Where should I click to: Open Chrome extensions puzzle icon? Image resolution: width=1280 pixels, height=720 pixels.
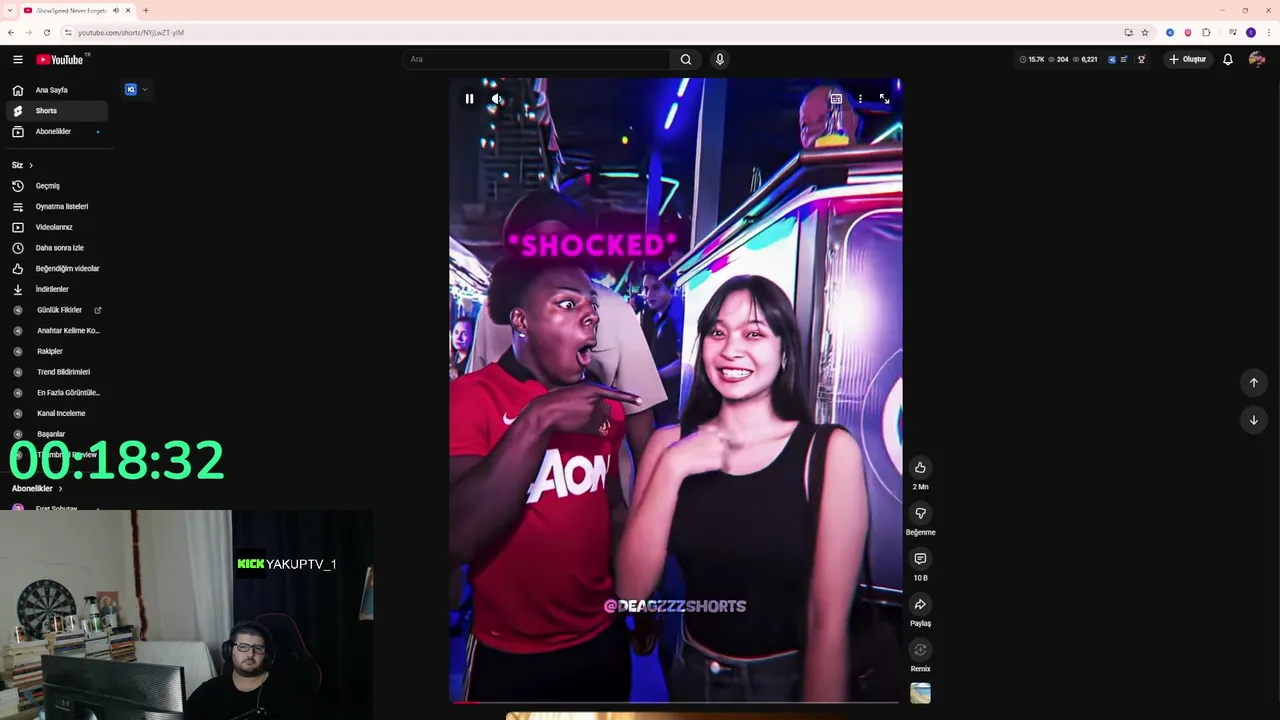[x=1206, y=32]
